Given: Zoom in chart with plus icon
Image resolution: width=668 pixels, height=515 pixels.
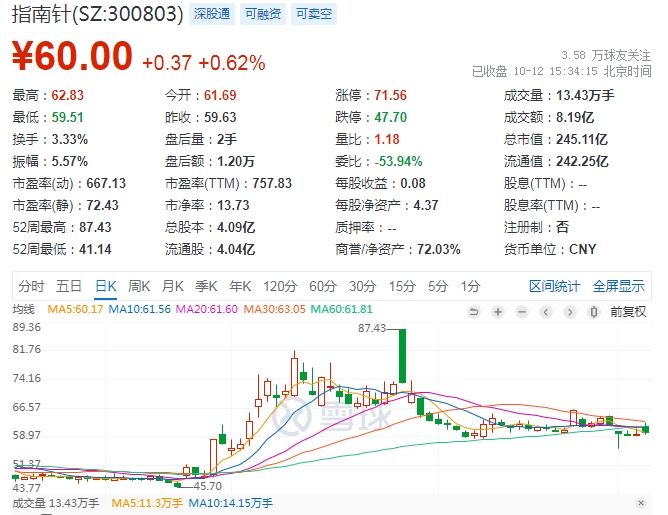Looking at the screenshot, I should coord(498,312).
